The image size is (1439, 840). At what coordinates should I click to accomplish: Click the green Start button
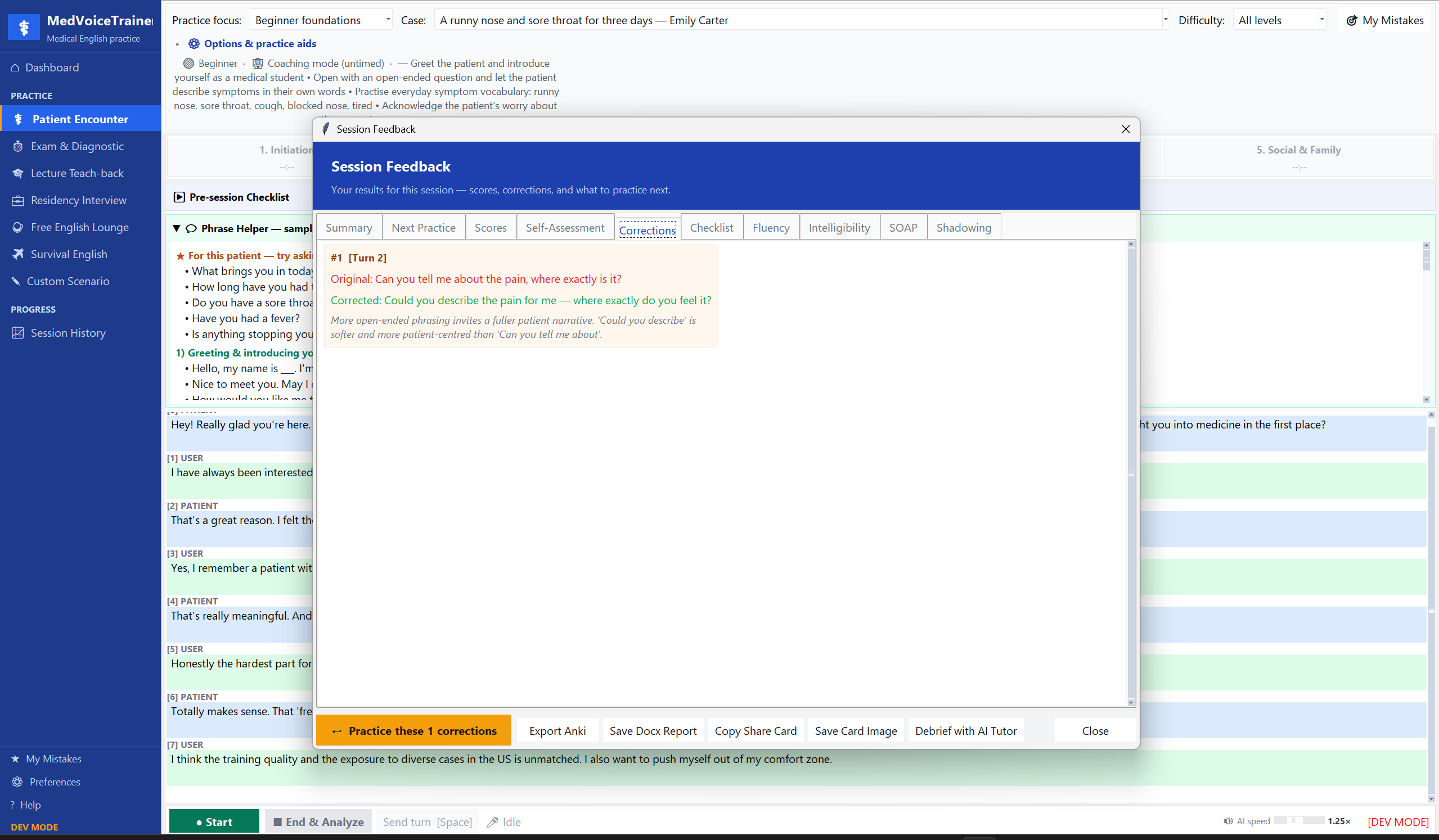point(214,821)
